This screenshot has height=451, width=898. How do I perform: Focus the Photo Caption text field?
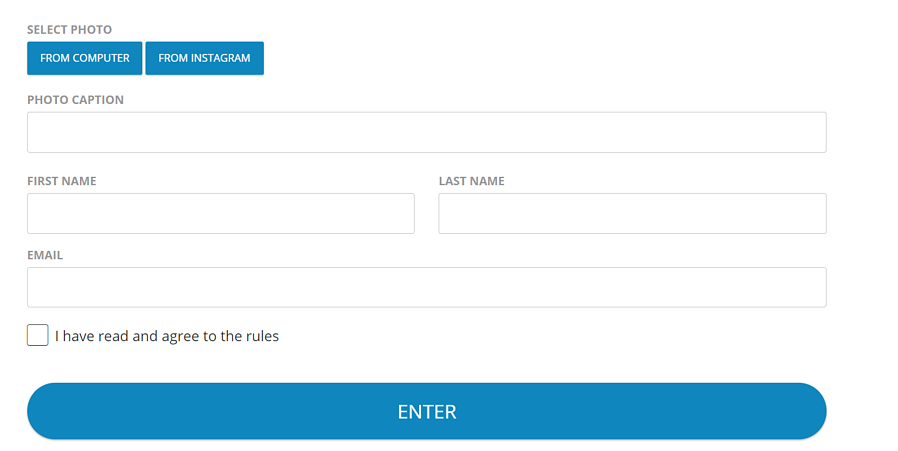click(426, 132)
